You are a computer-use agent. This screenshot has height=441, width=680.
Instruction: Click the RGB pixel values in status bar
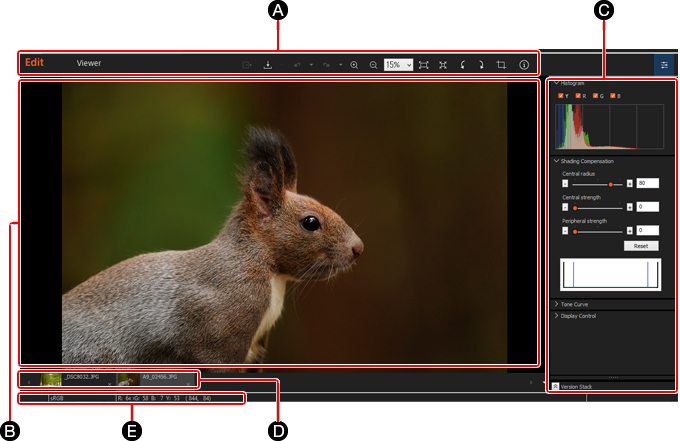coord(149,398)
